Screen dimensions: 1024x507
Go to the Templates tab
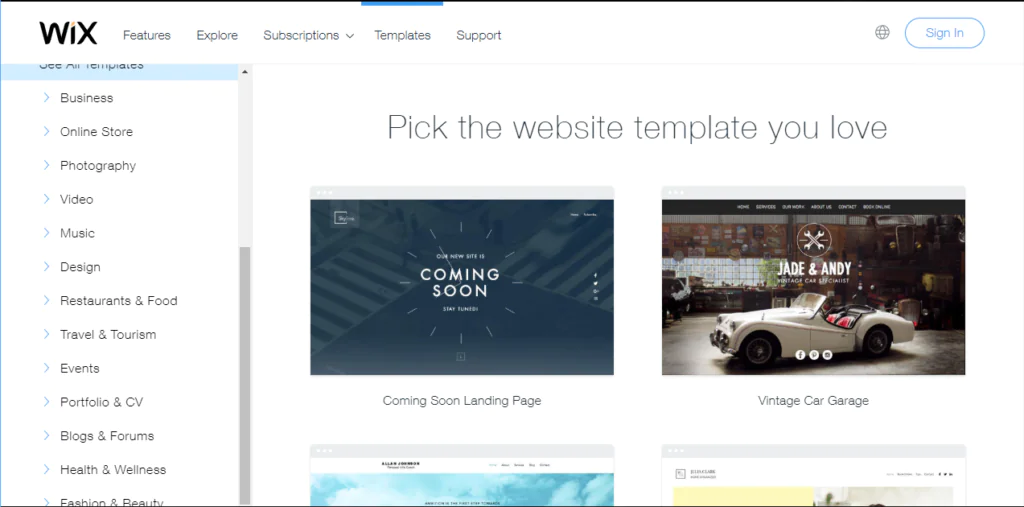tap(402, 35)
